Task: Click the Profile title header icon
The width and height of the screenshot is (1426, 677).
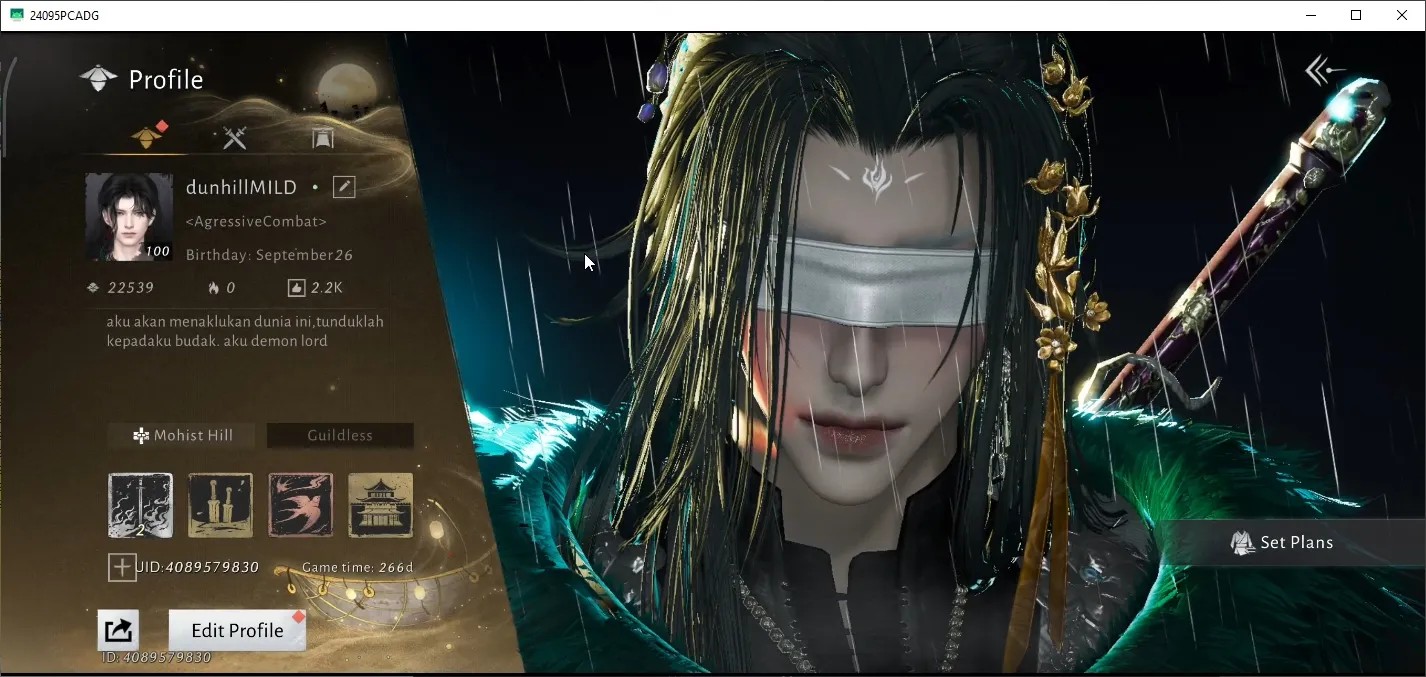Action: click(98, 79)
